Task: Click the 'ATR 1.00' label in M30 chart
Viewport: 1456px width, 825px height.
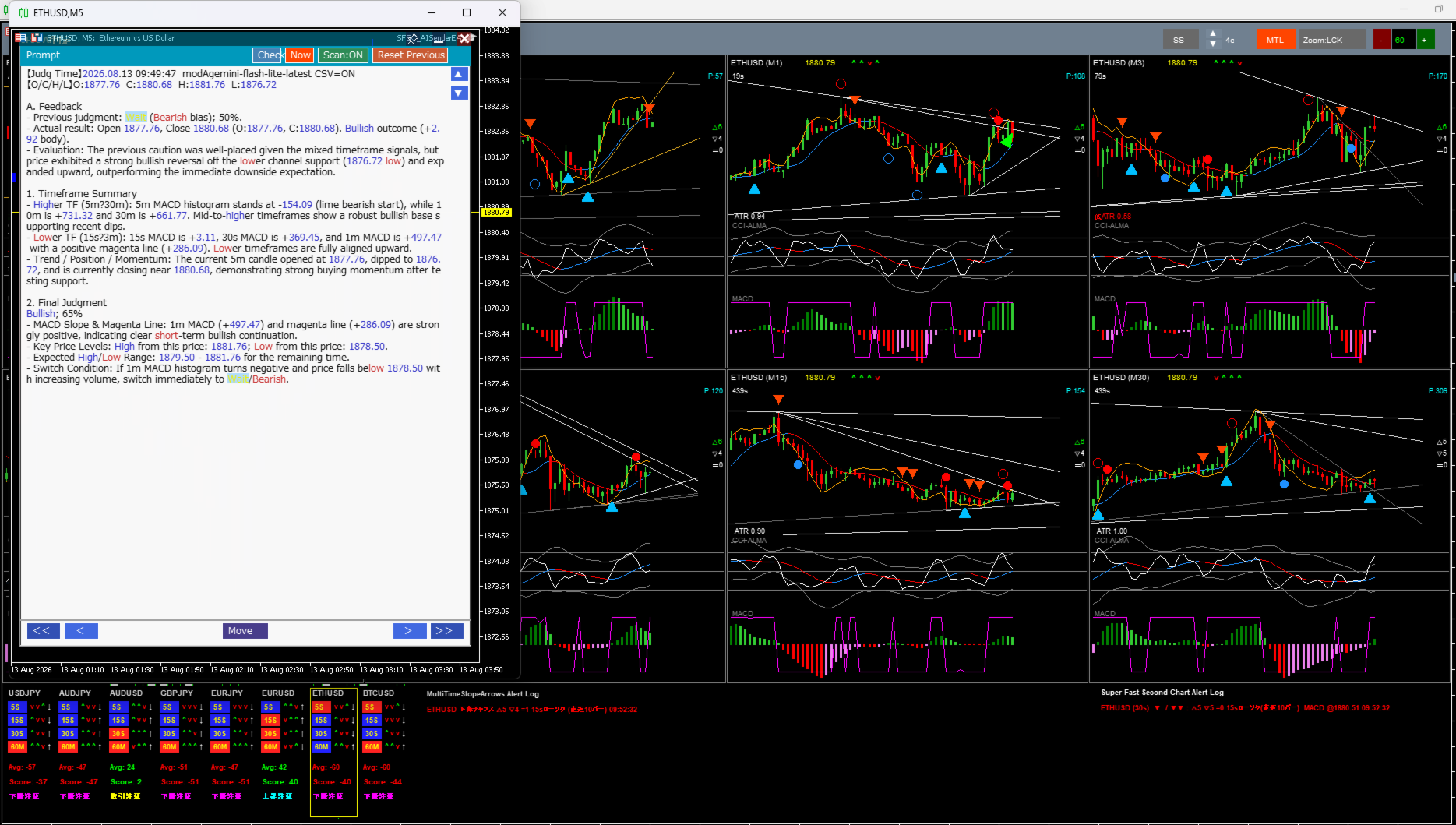Action: [1112, 531]
